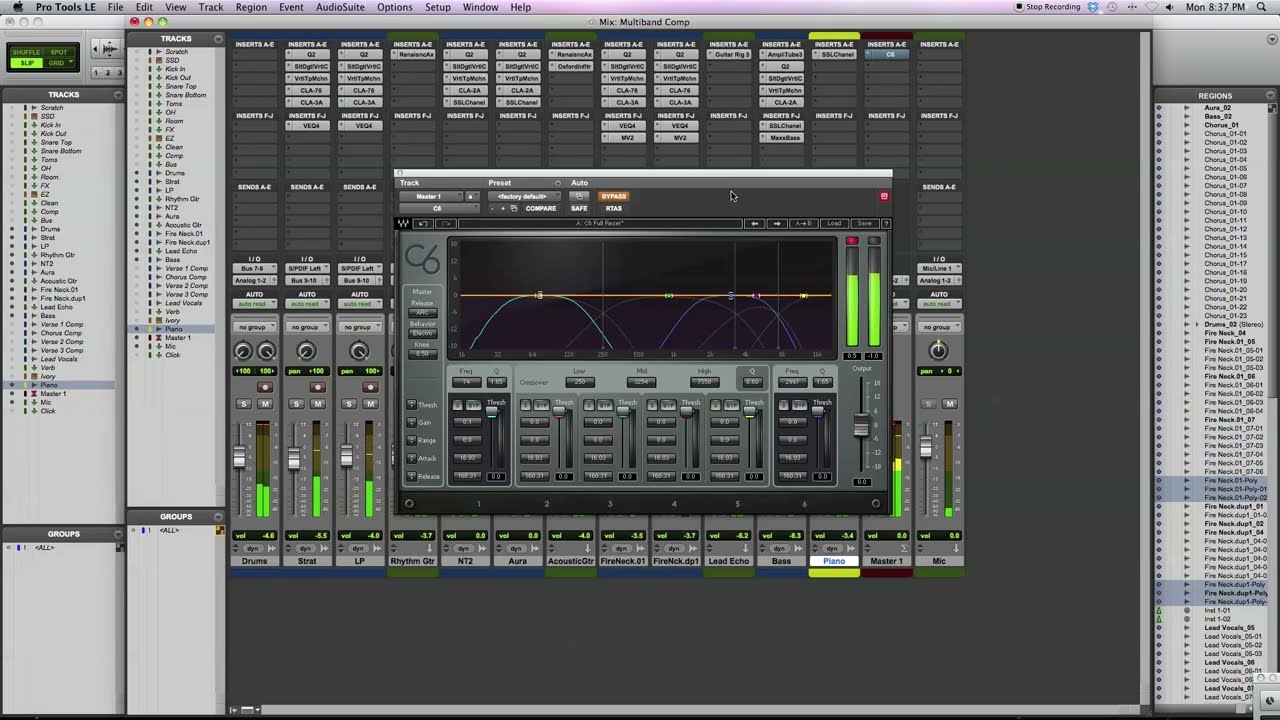This screenshot has width=1280, height=720.
Task: Click the COMPARE button on the plugin
Action: tap(541, 208)
